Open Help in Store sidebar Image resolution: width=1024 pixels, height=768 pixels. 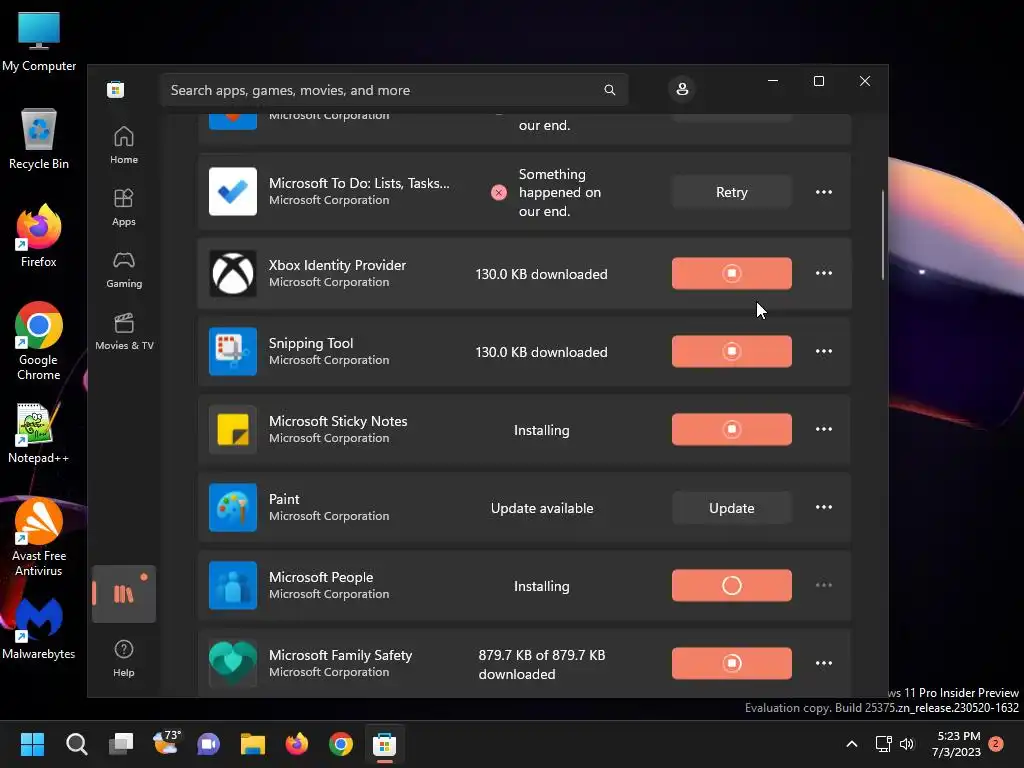(123, 658)
